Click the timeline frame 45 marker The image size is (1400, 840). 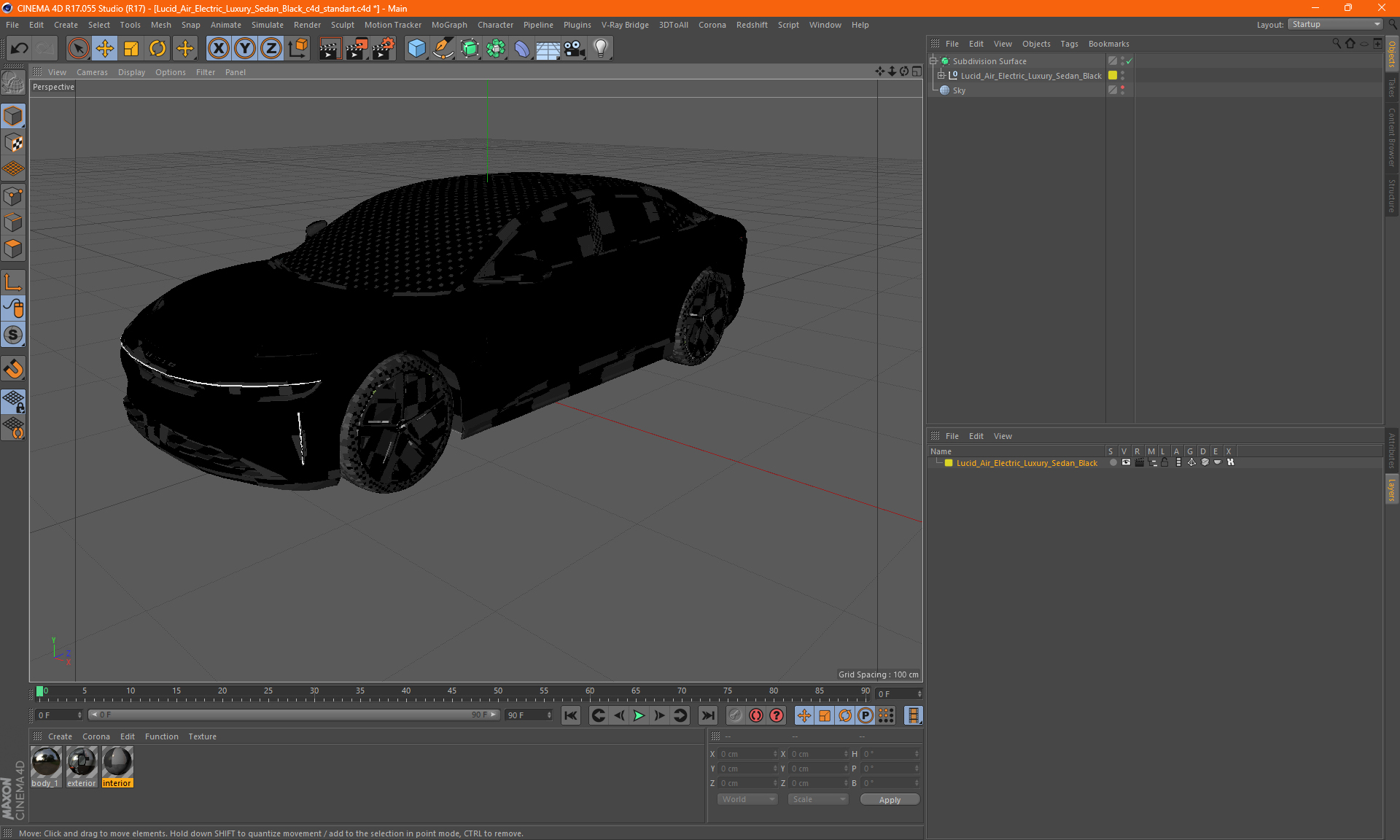(452, 693)
